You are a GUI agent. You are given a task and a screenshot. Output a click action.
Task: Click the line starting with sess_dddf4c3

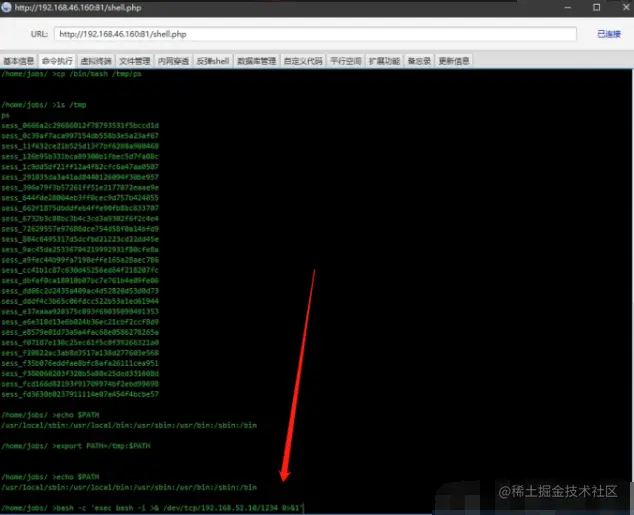point(80,301)
